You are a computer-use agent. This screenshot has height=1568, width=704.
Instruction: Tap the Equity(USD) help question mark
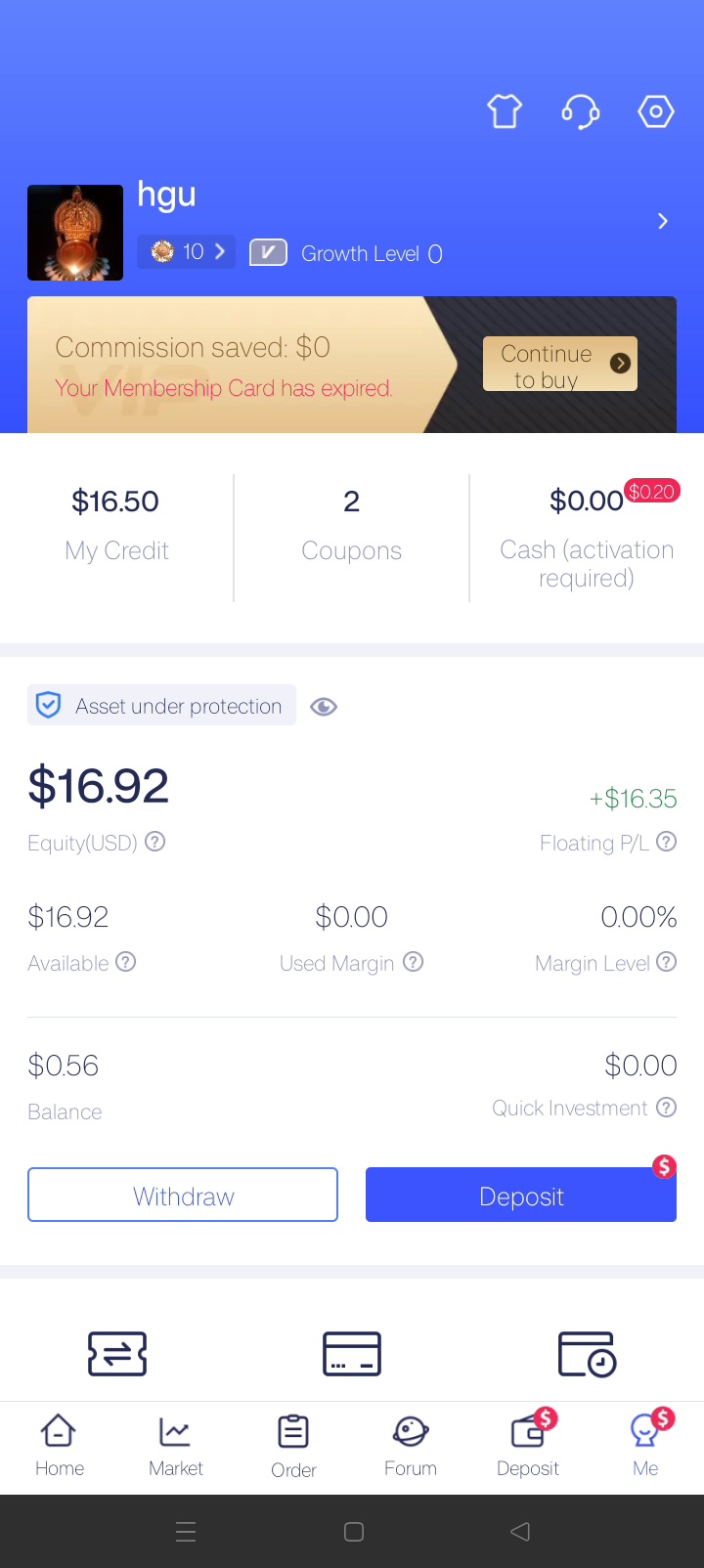pyautogui.click(x=155, y=842)
